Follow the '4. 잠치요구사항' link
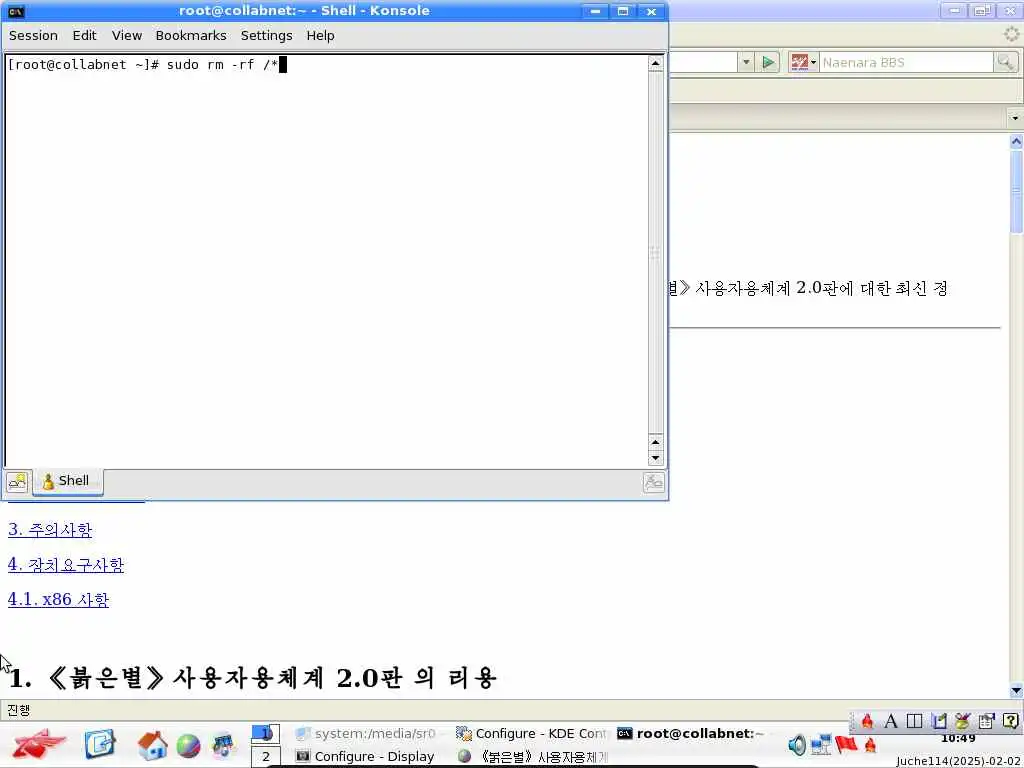 coord(65,565)
